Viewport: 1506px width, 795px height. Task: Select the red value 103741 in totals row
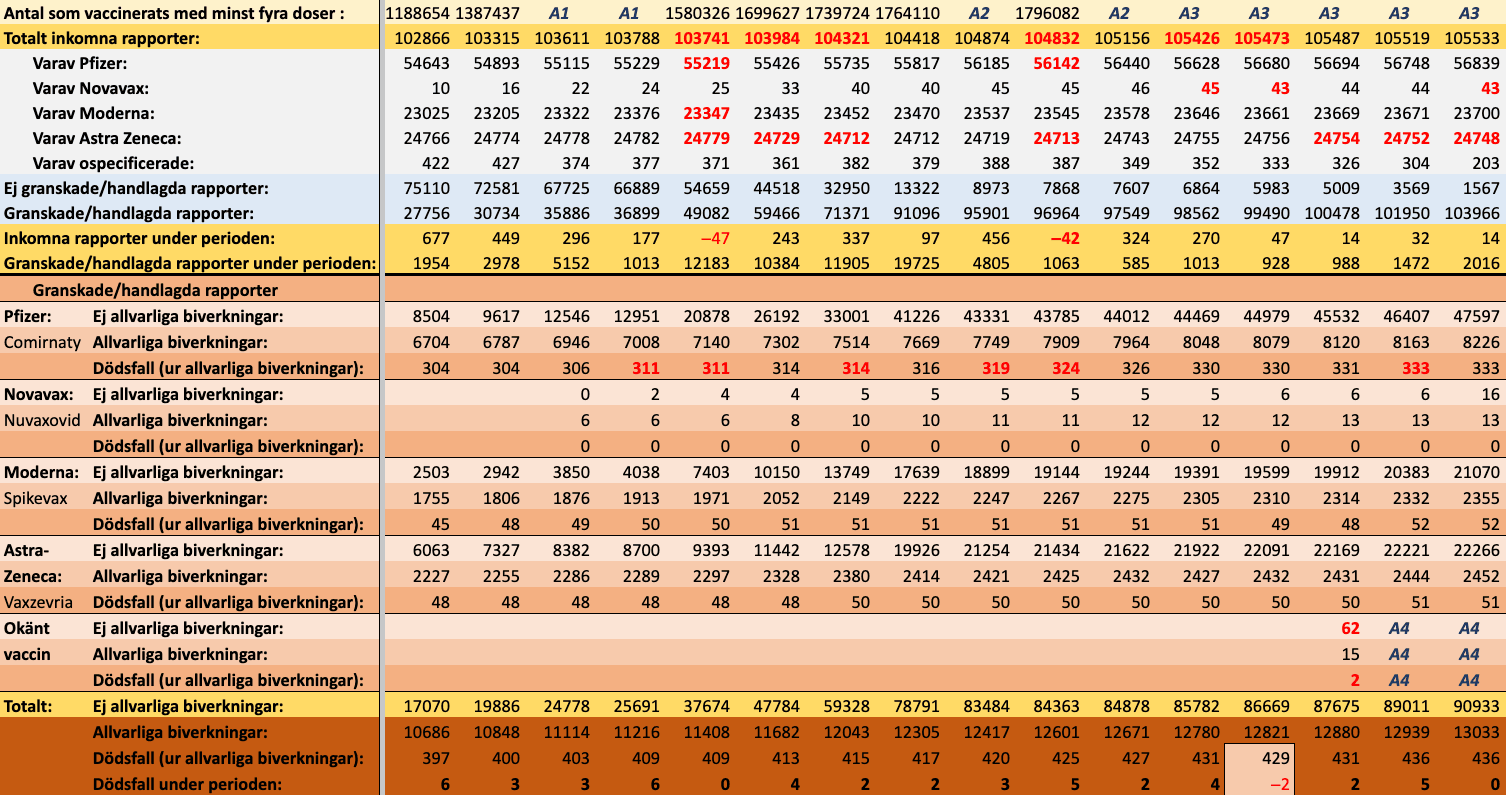tap(701, 38)
